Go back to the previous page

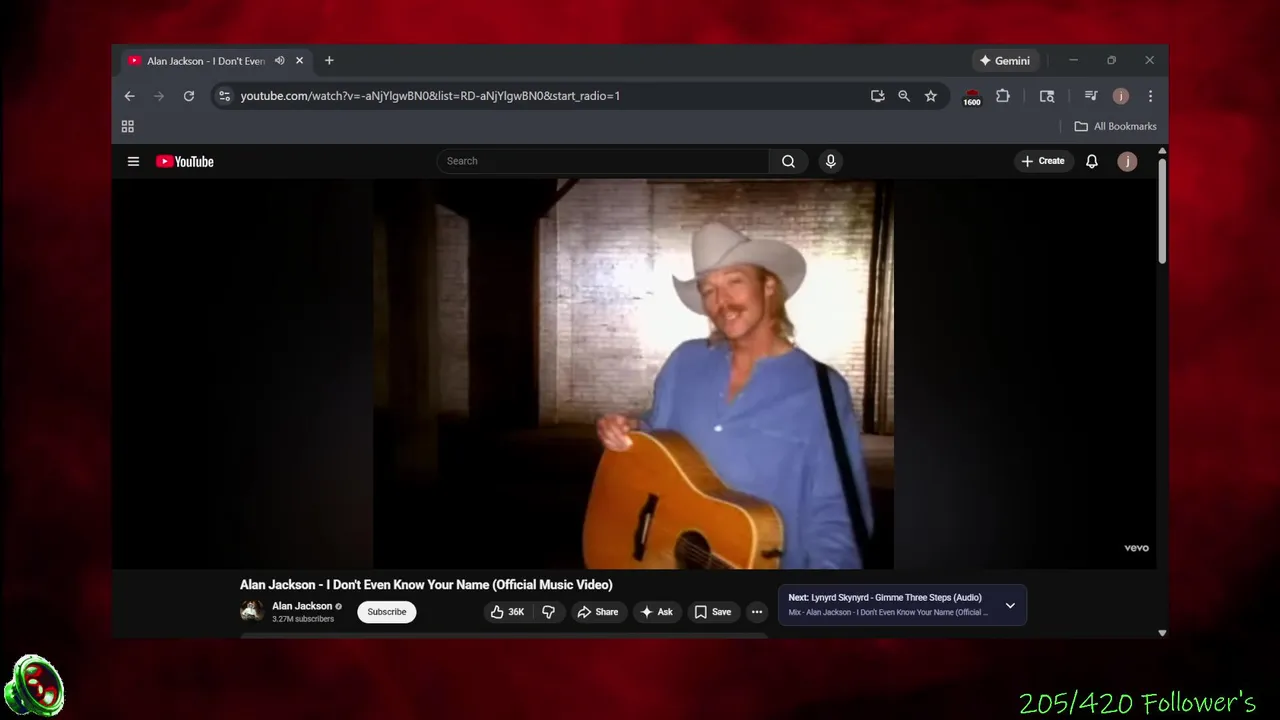129,96
